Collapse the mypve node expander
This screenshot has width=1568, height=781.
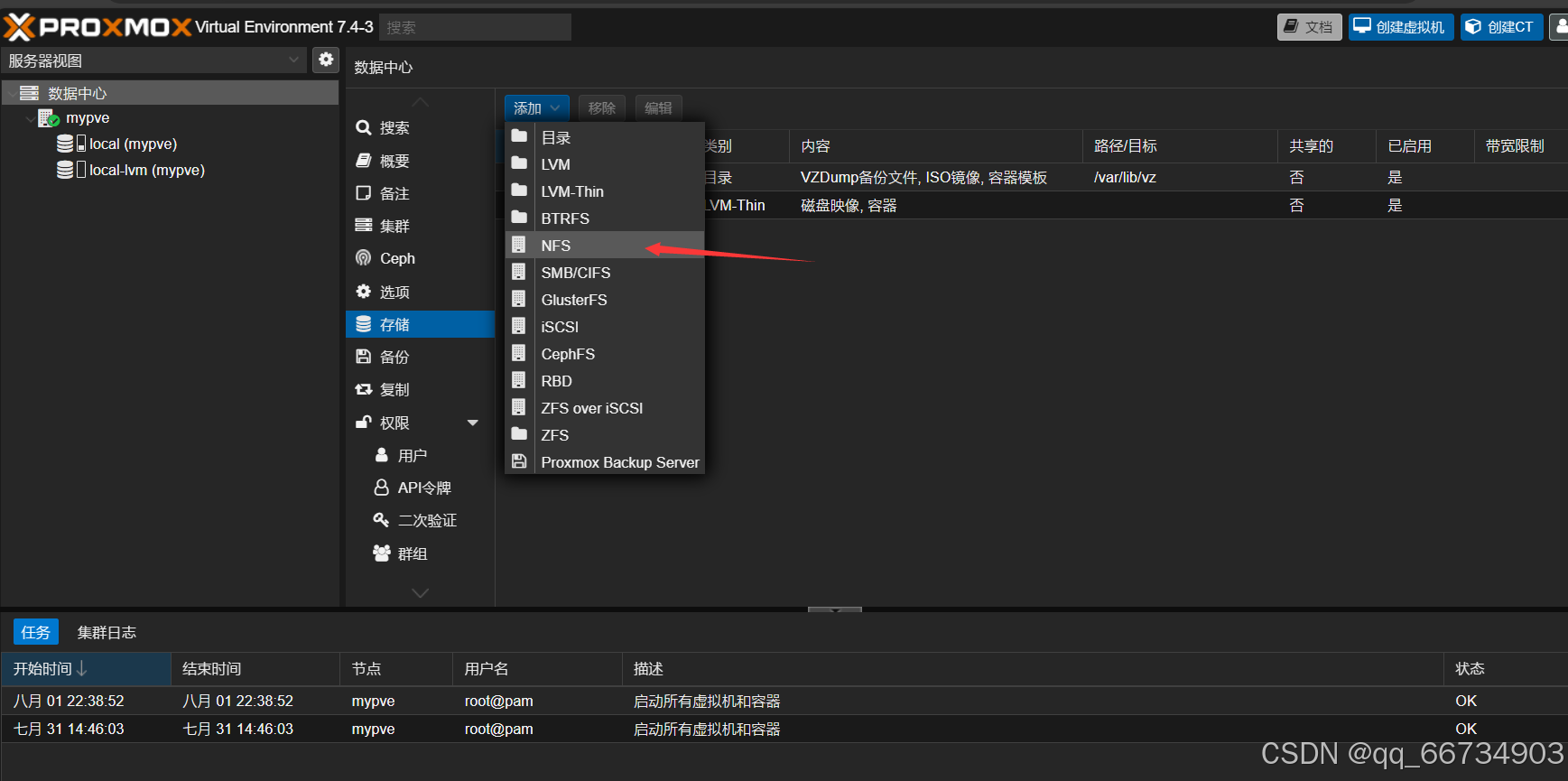(30, 118)
